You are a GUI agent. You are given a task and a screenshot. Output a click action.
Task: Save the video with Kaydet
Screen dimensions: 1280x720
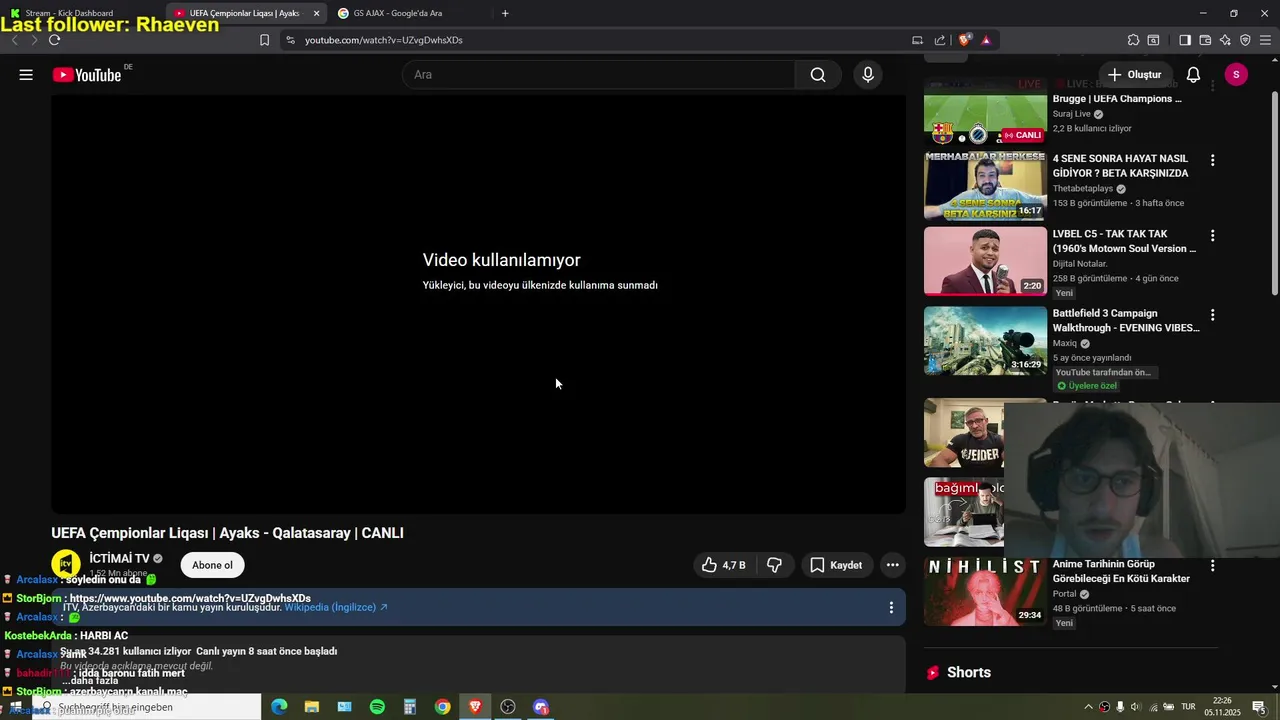click(836, 565)
